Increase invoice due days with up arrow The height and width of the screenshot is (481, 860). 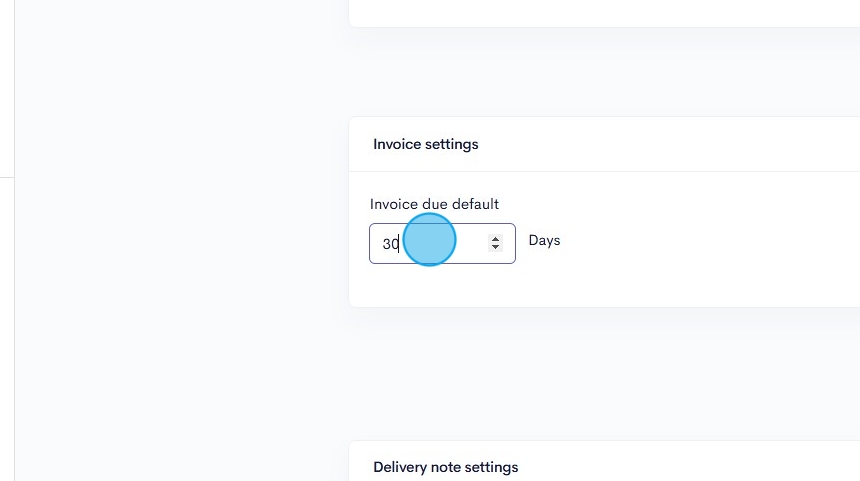click(495, 239)
